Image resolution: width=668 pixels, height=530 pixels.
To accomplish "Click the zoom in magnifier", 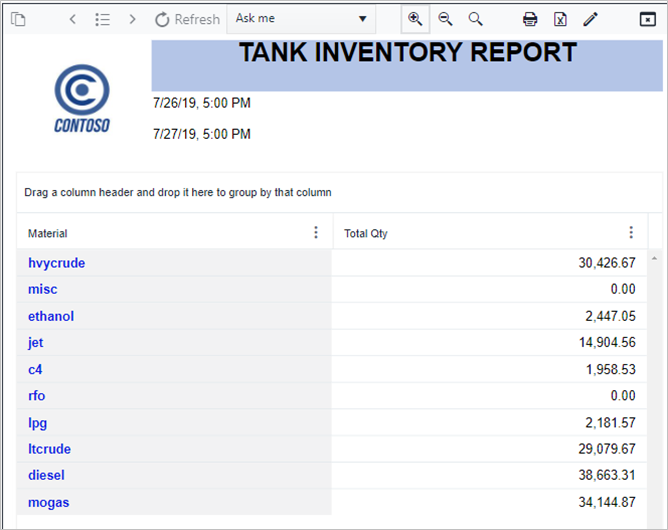I will [x=415, y=19].
